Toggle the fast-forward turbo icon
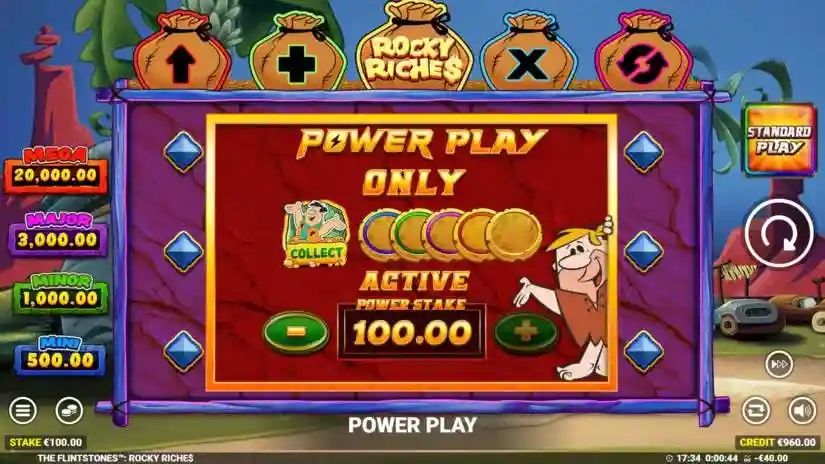Viewport: 825px width, 464px height. (779, 364)
